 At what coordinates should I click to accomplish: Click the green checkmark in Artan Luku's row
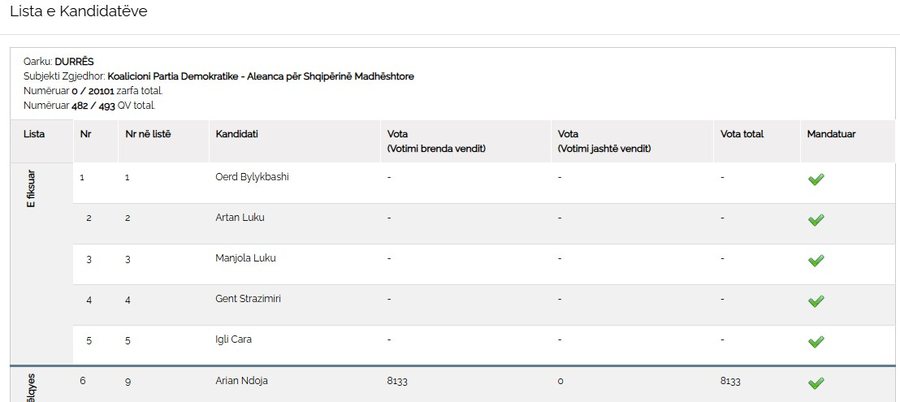click(x=816, y=220)
